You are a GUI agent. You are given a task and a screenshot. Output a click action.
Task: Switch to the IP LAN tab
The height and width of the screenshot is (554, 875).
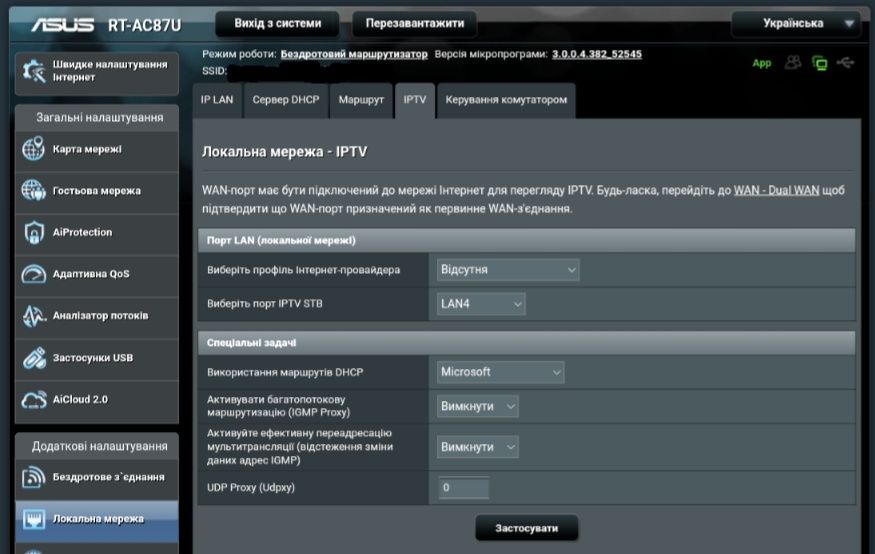[x=217, y=100]
